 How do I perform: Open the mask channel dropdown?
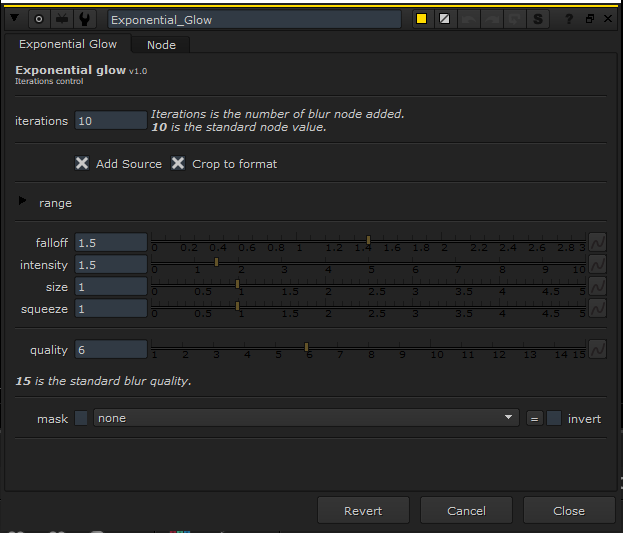tap(305, 418)
